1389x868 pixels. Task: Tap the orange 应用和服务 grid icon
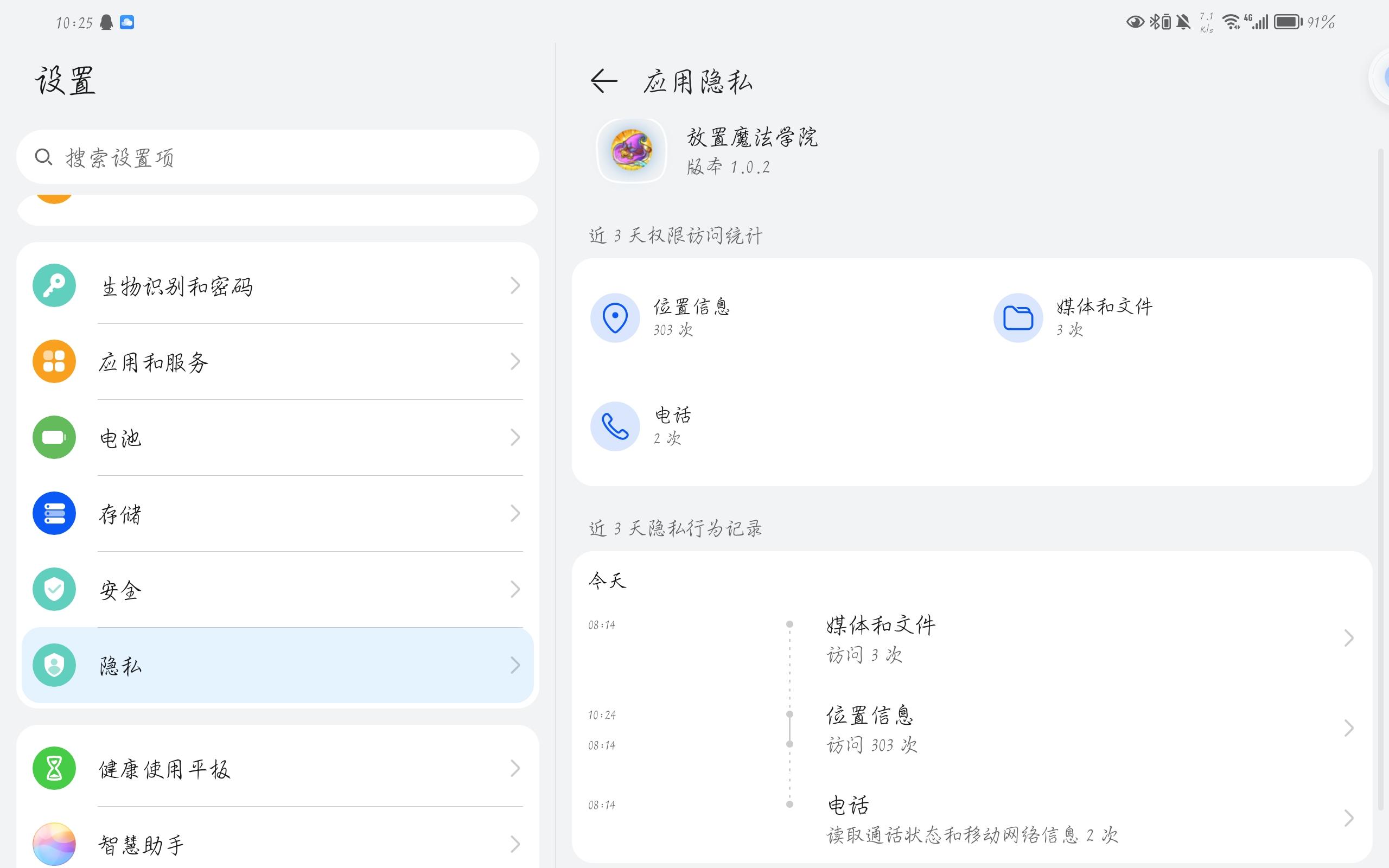tap(54, 362)
